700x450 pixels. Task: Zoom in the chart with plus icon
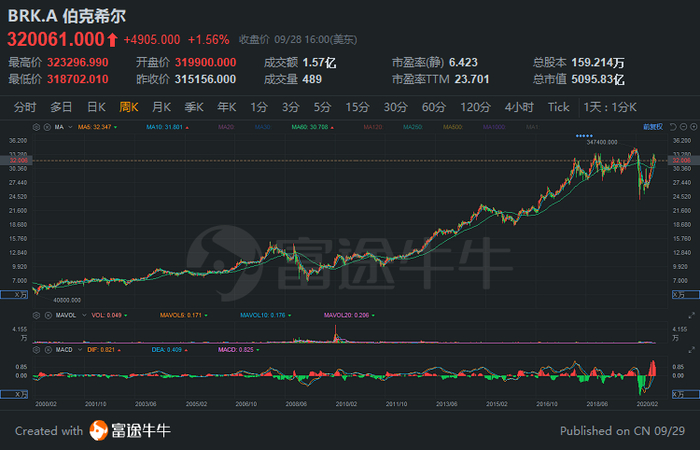(x=693, y=127)
